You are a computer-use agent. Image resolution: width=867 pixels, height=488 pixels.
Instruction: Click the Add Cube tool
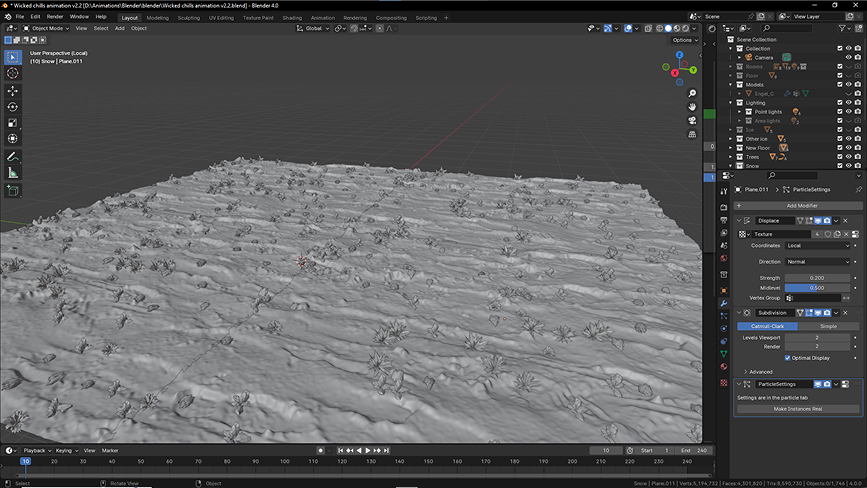(x=13, y=191)
